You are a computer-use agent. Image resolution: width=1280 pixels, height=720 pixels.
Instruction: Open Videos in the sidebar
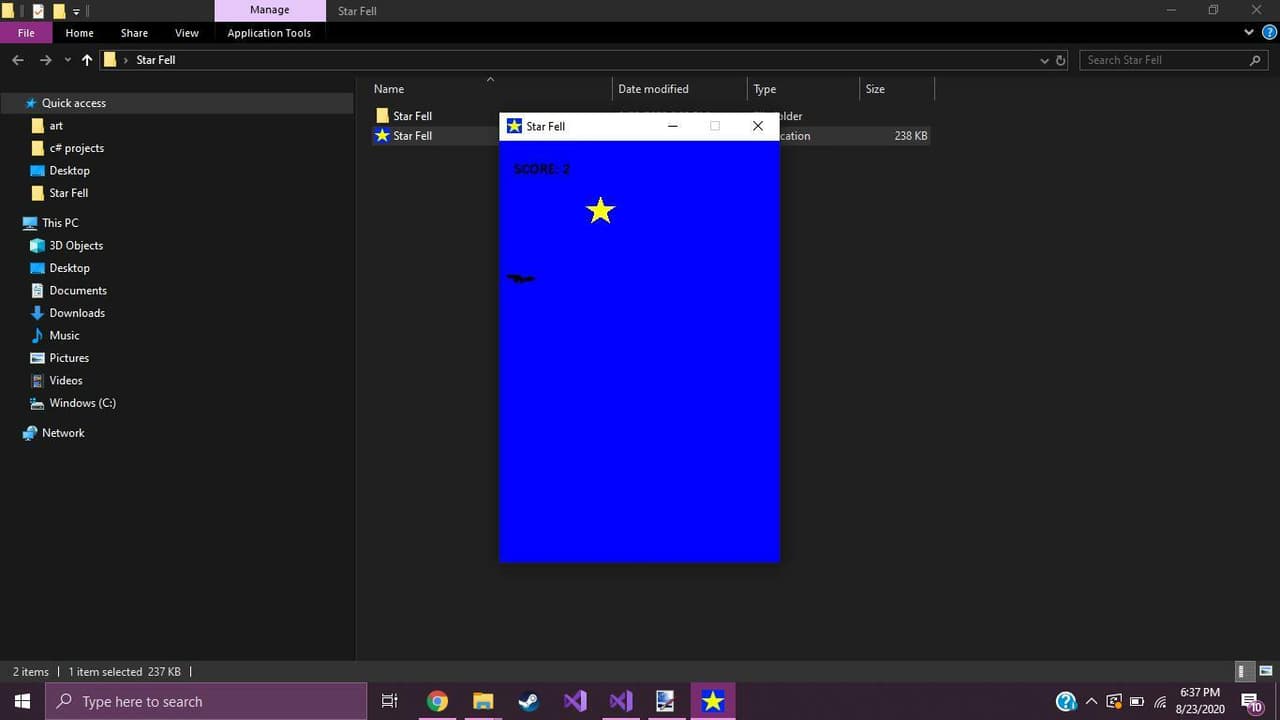(x=66, y=381)
